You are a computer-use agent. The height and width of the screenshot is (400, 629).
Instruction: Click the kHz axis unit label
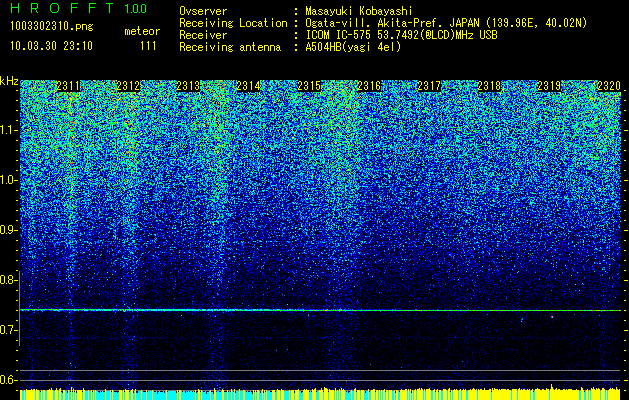coord(9,81)
